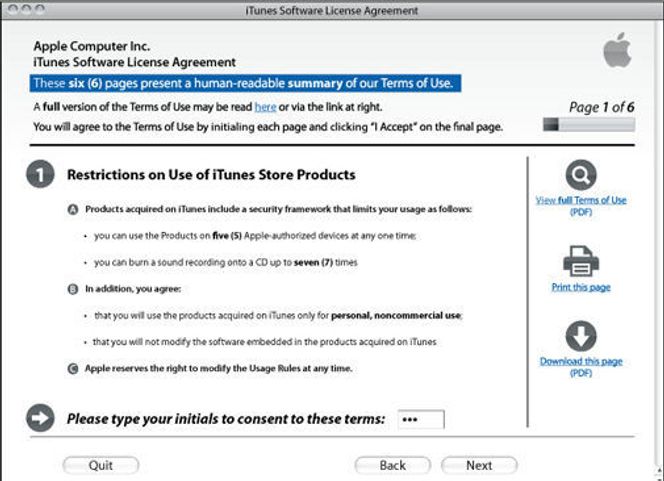Image resolution: width=664 pixels, height=481 pixels.
Task: Click heading 'Restrictions on Use of iTunes Store Products'
Action: 211,174
